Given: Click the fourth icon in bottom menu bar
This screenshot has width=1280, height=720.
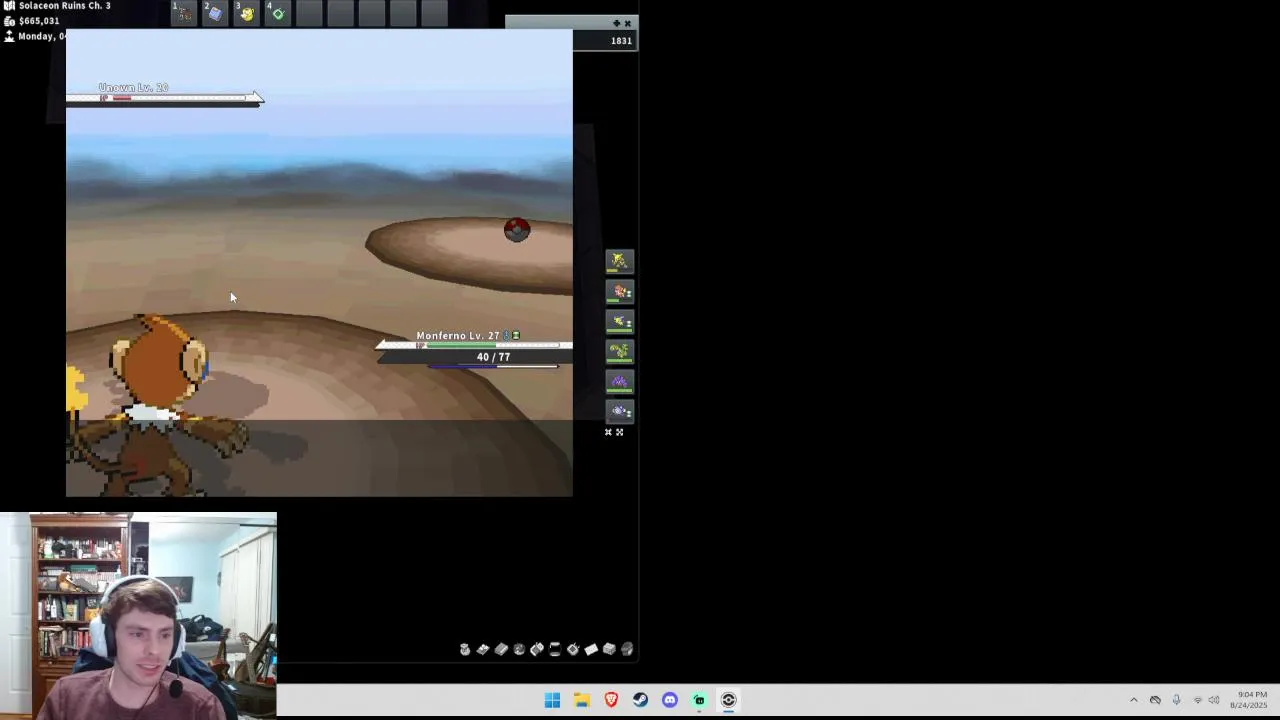Looking at the screenshot, I should pyautogui.click(x=519, y=649).
